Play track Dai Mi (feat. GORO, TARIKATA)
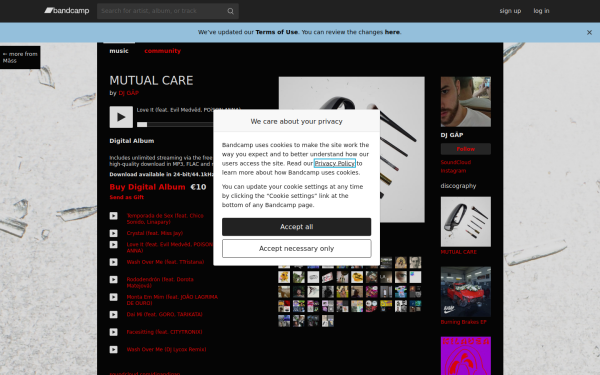600x375 pixels. (x=114, y=315)
